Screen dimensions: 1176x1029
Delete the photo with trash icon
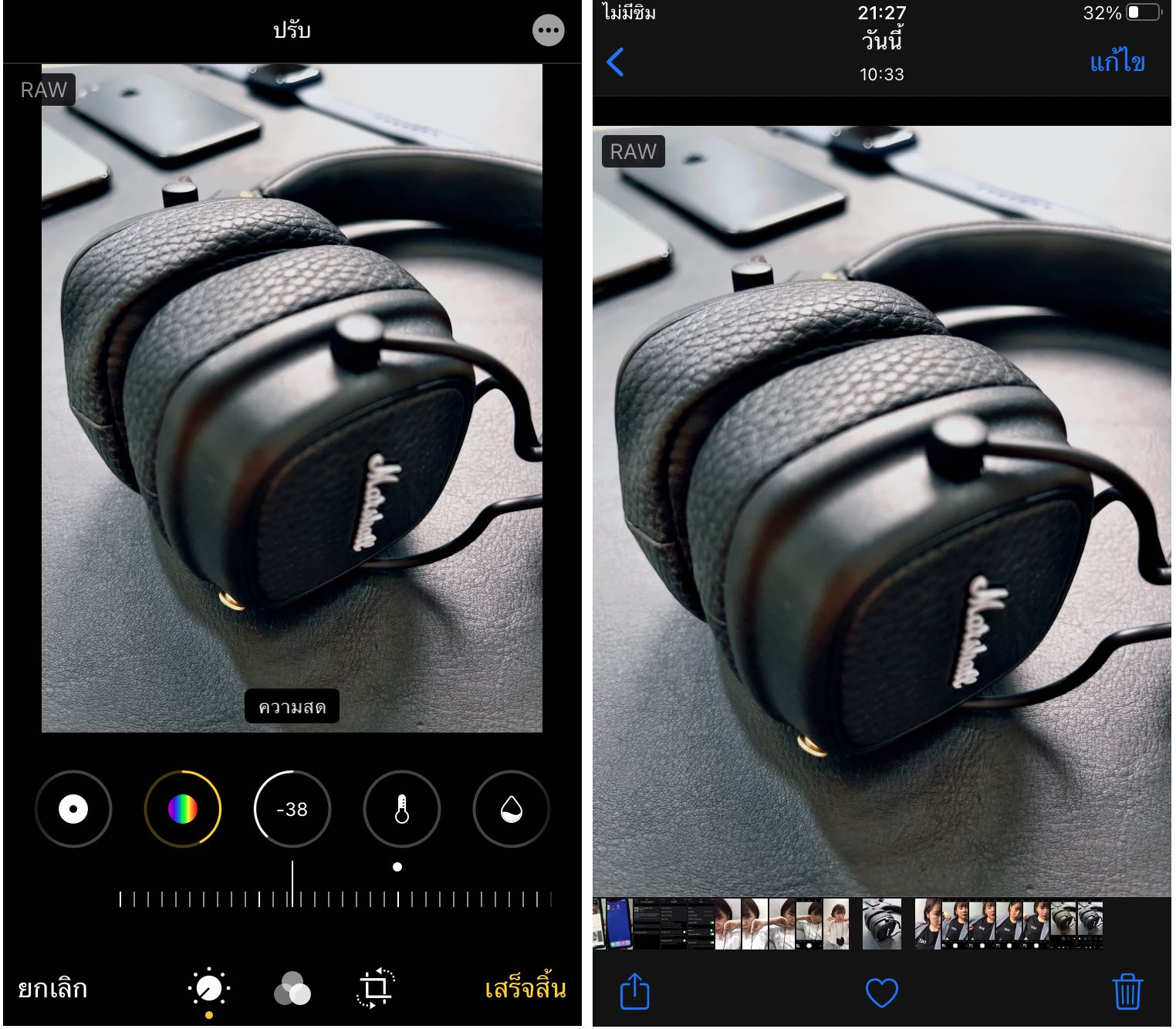point(1127,992)
